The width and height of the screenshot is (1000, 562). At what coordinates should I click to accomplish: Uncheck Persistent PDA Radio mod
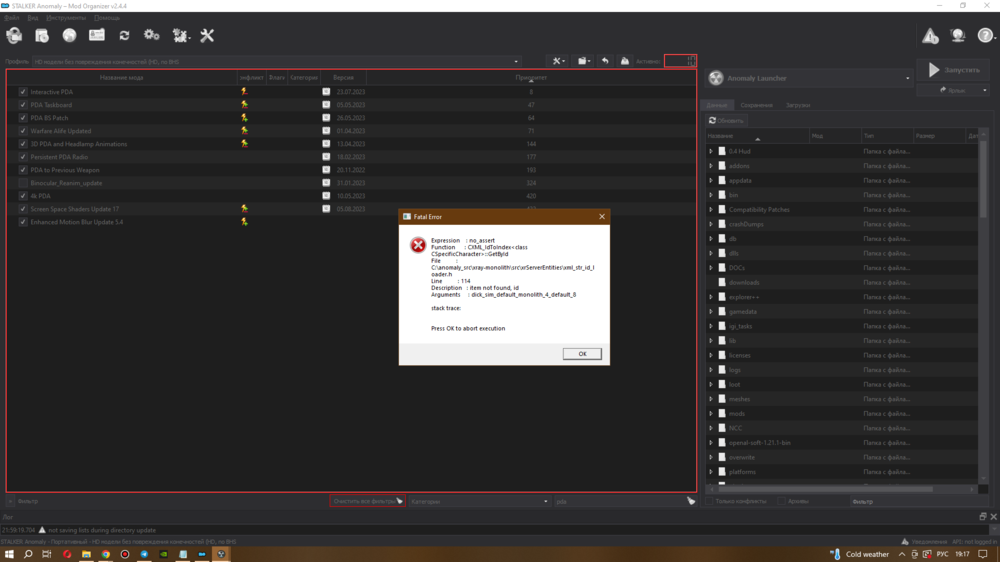point(23,157)
